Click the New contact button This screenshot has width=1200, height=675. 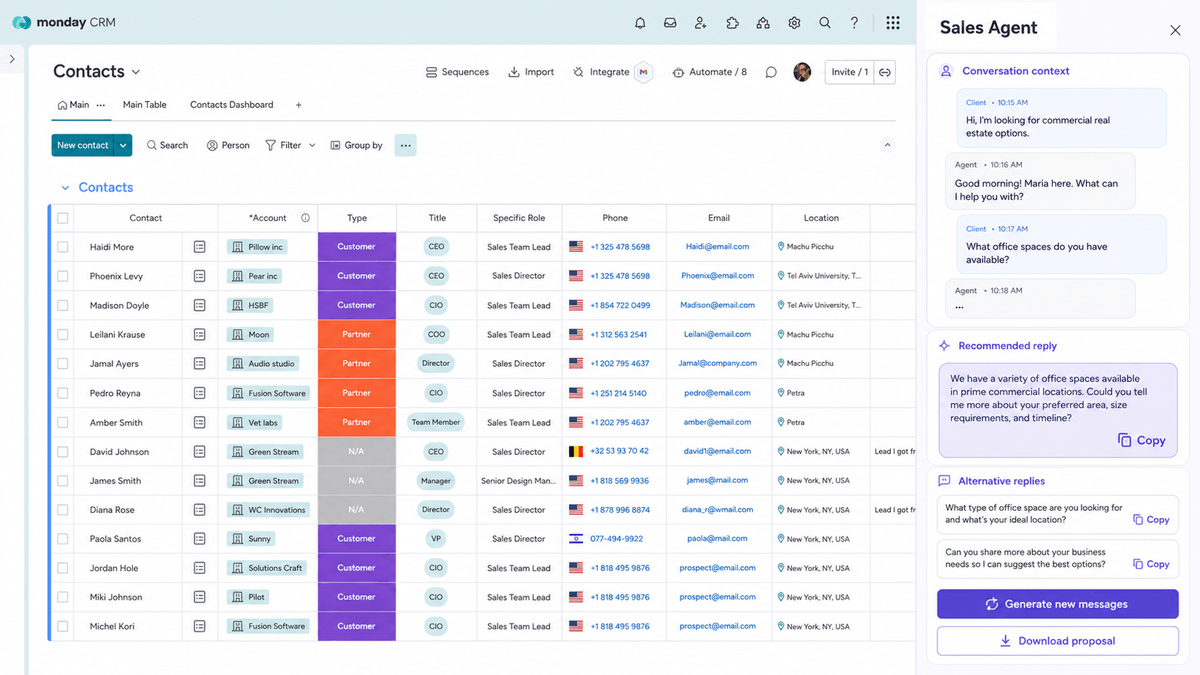point(83,145)
